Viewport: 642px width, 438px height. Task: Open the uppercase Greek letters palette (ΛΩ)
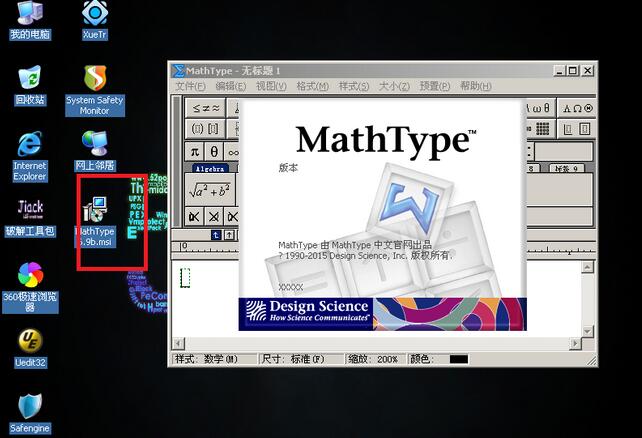(576, 108)
